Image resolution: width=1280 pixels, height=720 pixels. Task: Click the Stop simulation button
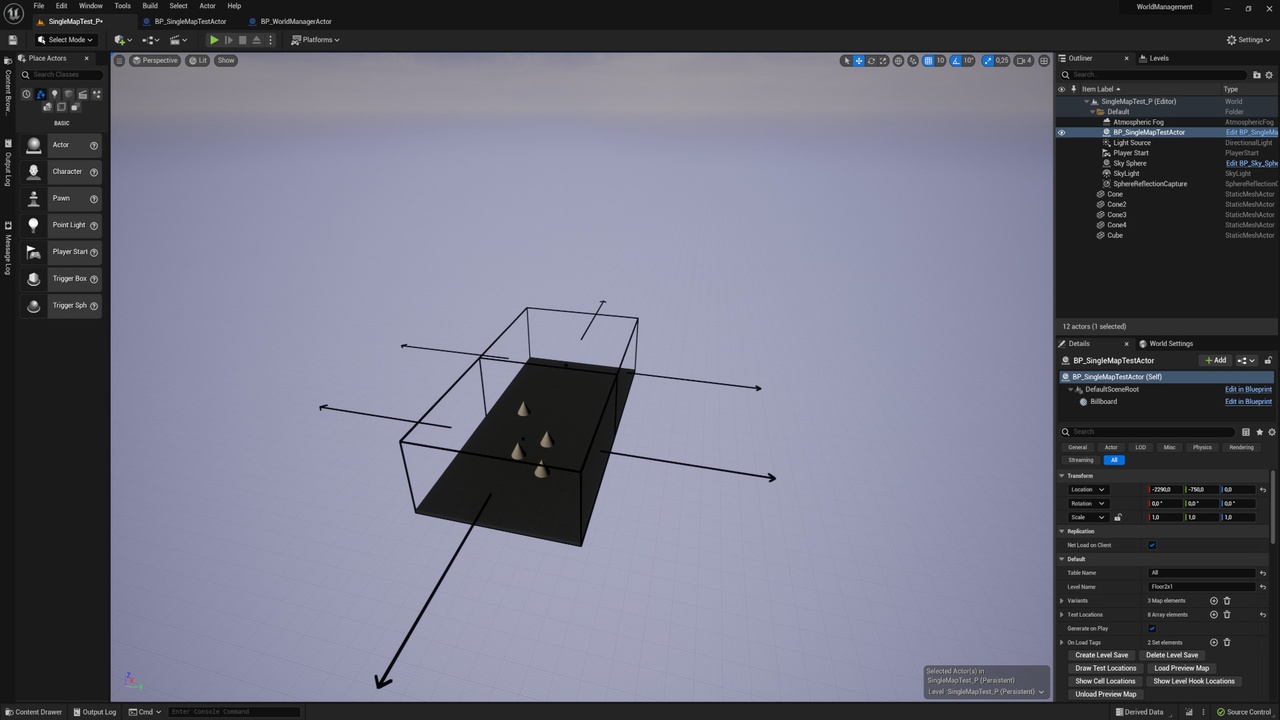tap(242, 40)
